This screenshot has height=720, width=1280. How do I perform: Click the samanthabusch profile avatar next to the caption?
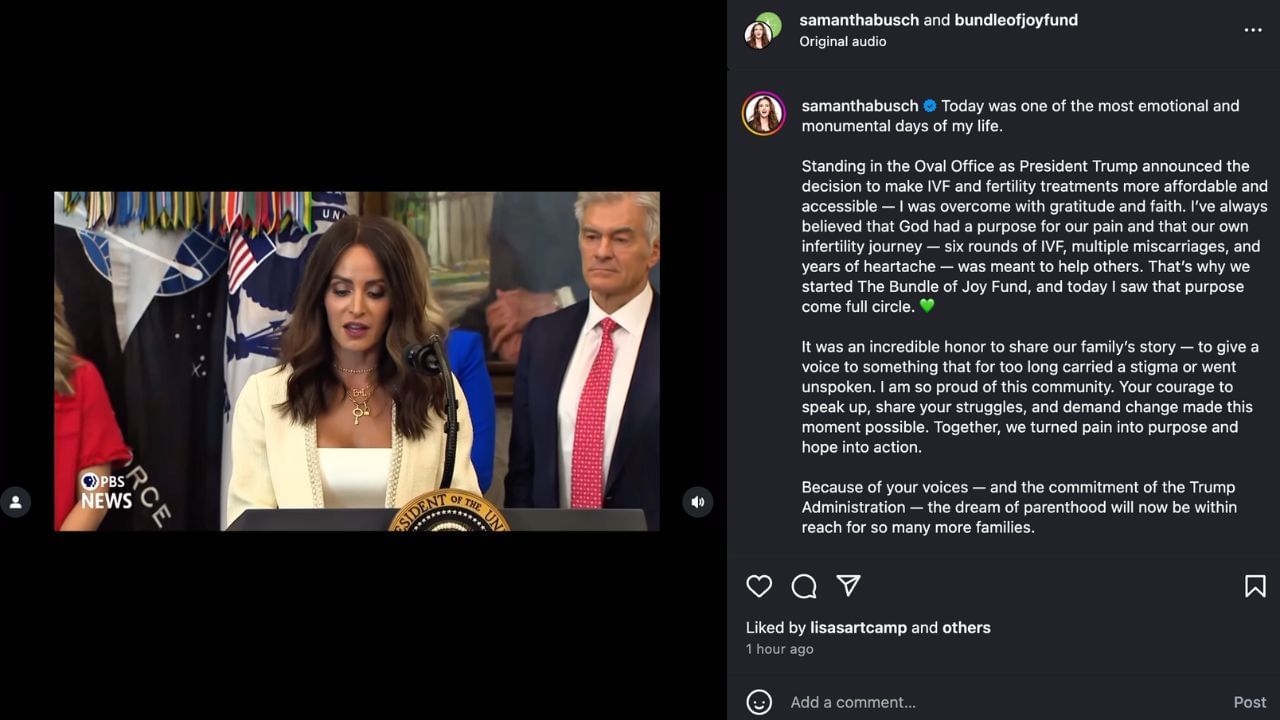pos(763,114)
